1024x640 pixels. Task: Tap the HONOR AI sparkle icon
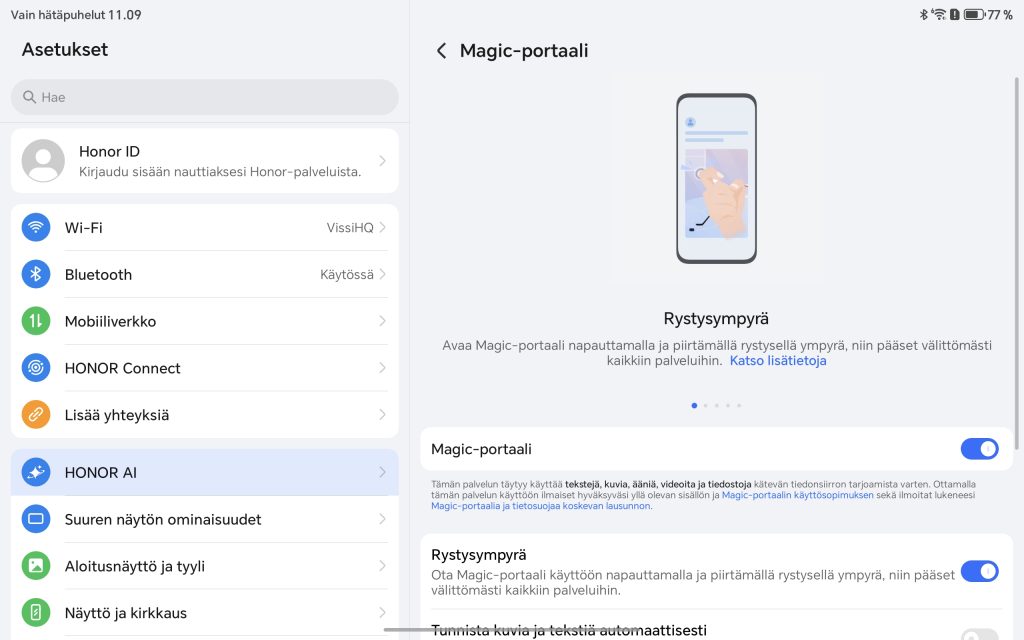click(x=36, y=472)
